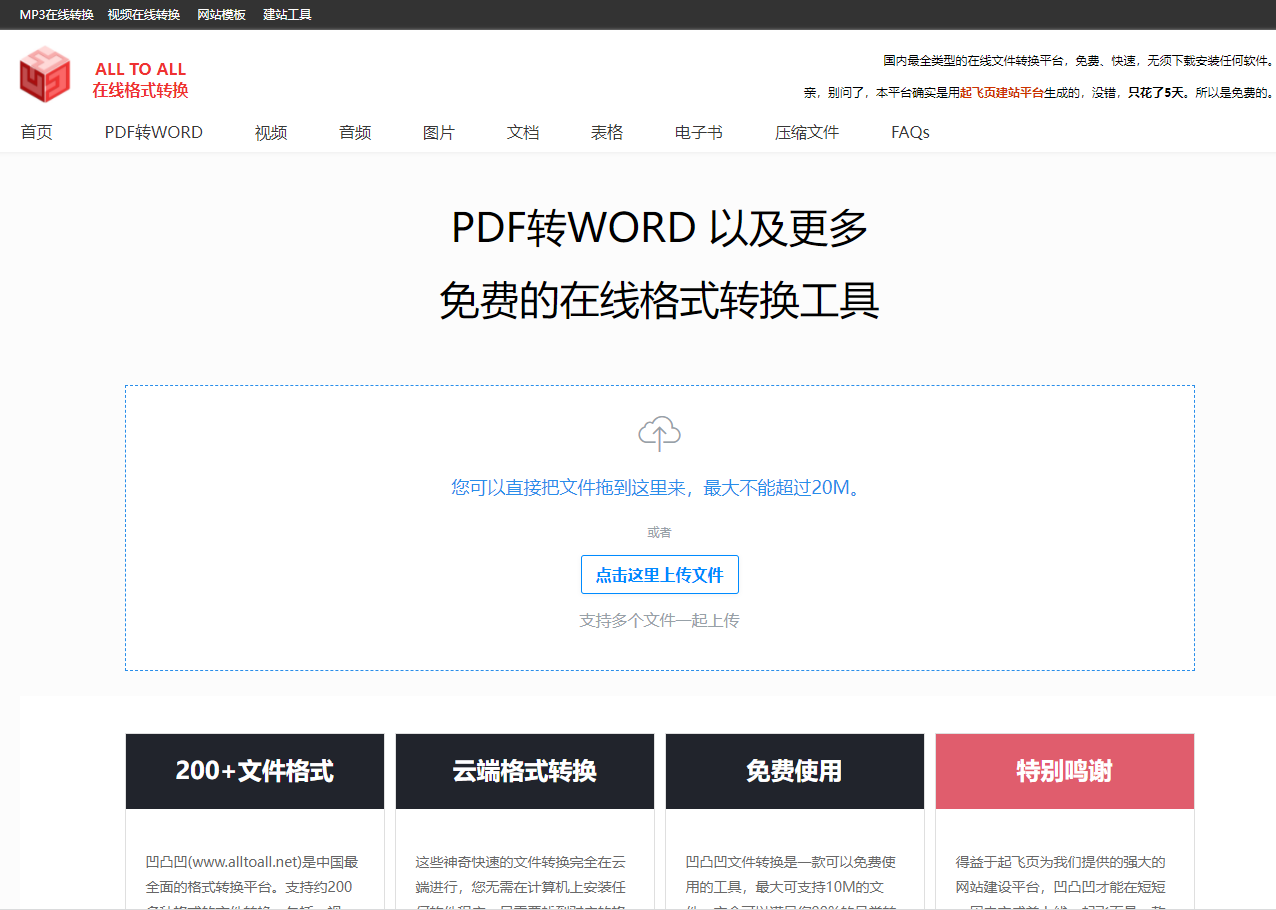Image resolution: width=1276 pixels, height=910 pixels.
Task: Select 表格 in navigation bar
Action: pos(607,132)
